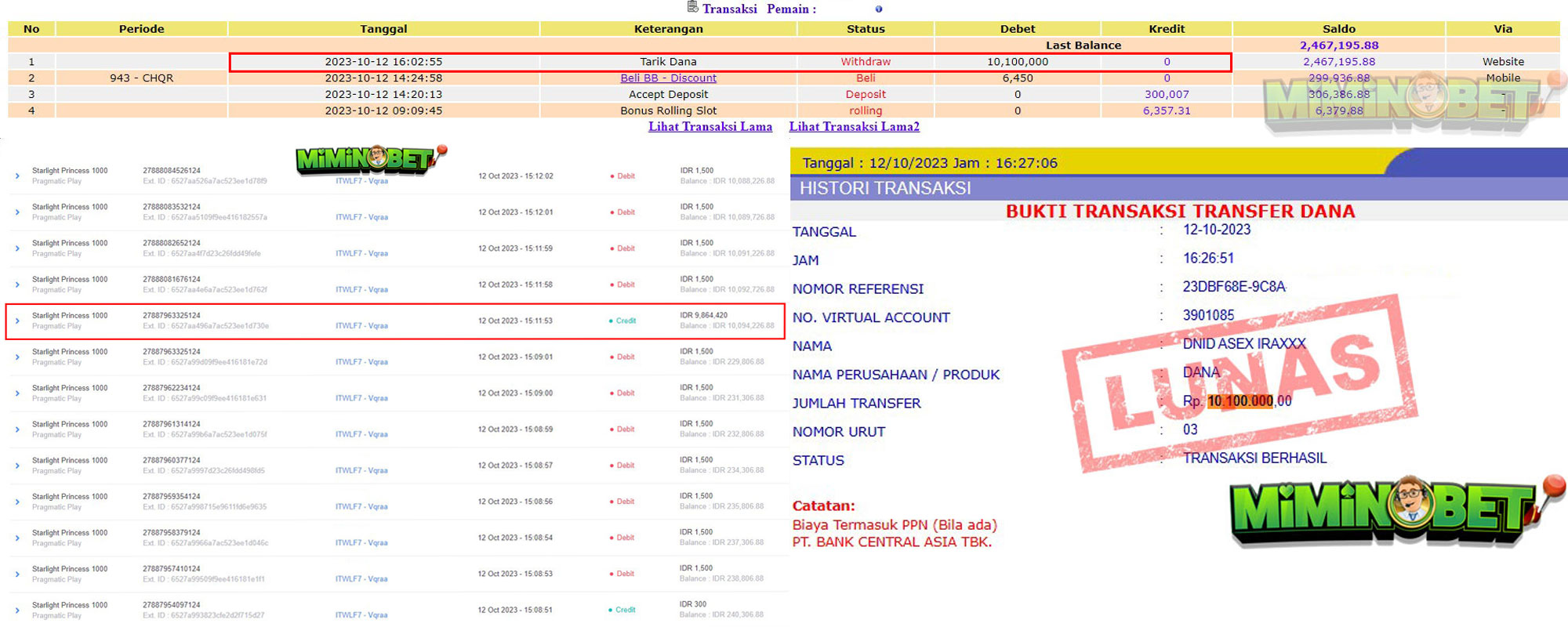Click the document icon beside Transaksi Pemain
The image size is (1568, 627).
692,8
